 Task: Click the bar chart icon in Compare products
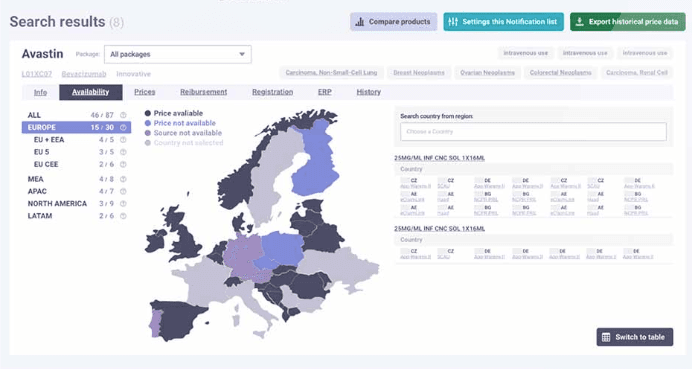360,22
